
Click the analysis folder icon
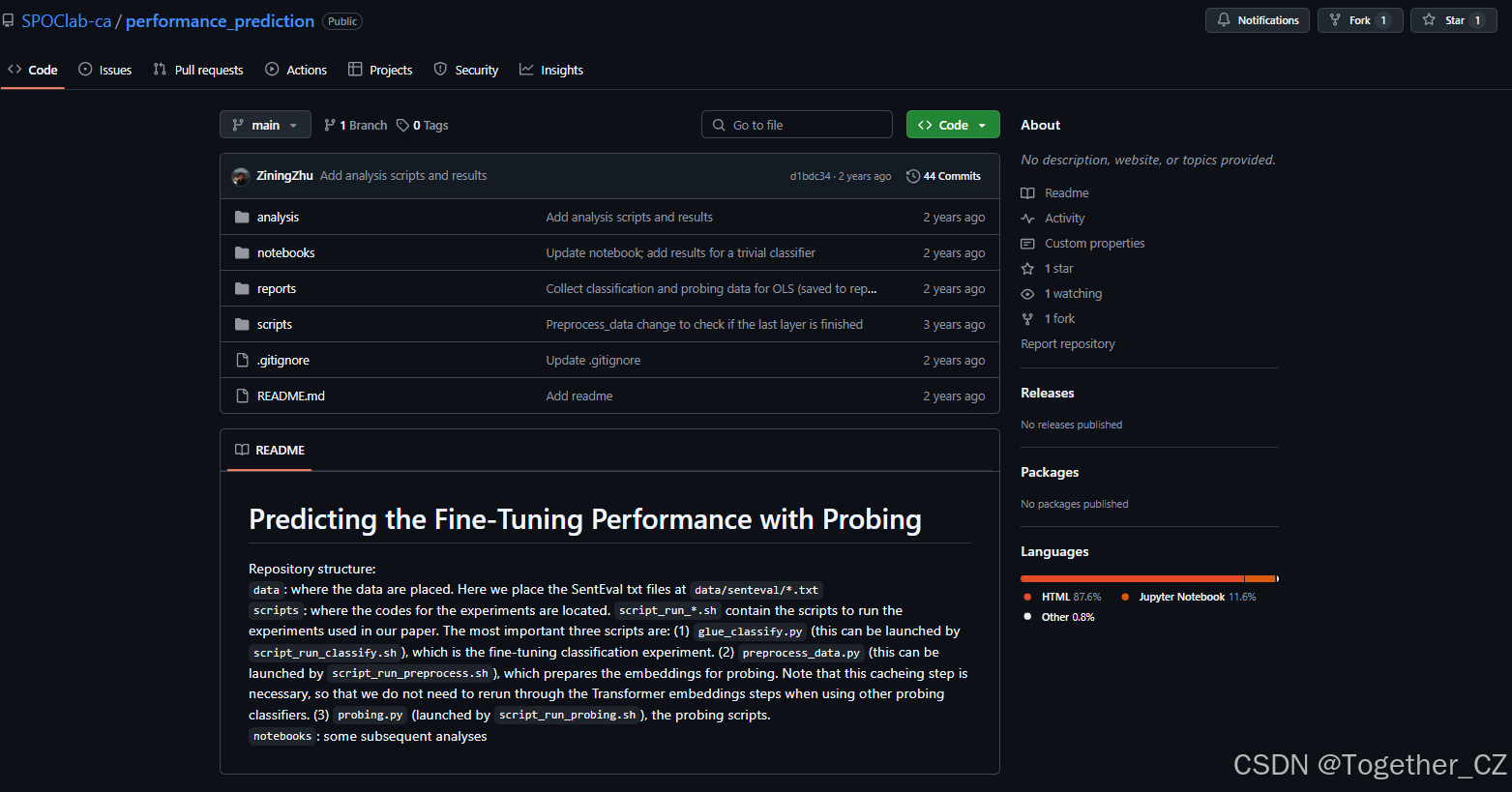(x=242, y=217)
